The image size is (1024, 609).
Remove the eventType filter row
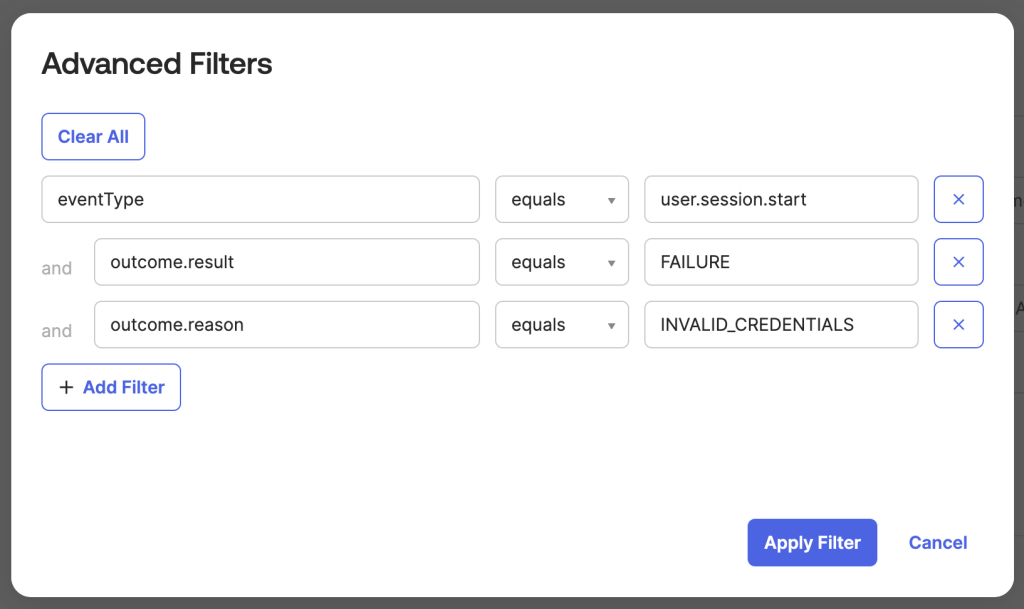(958, 200)
